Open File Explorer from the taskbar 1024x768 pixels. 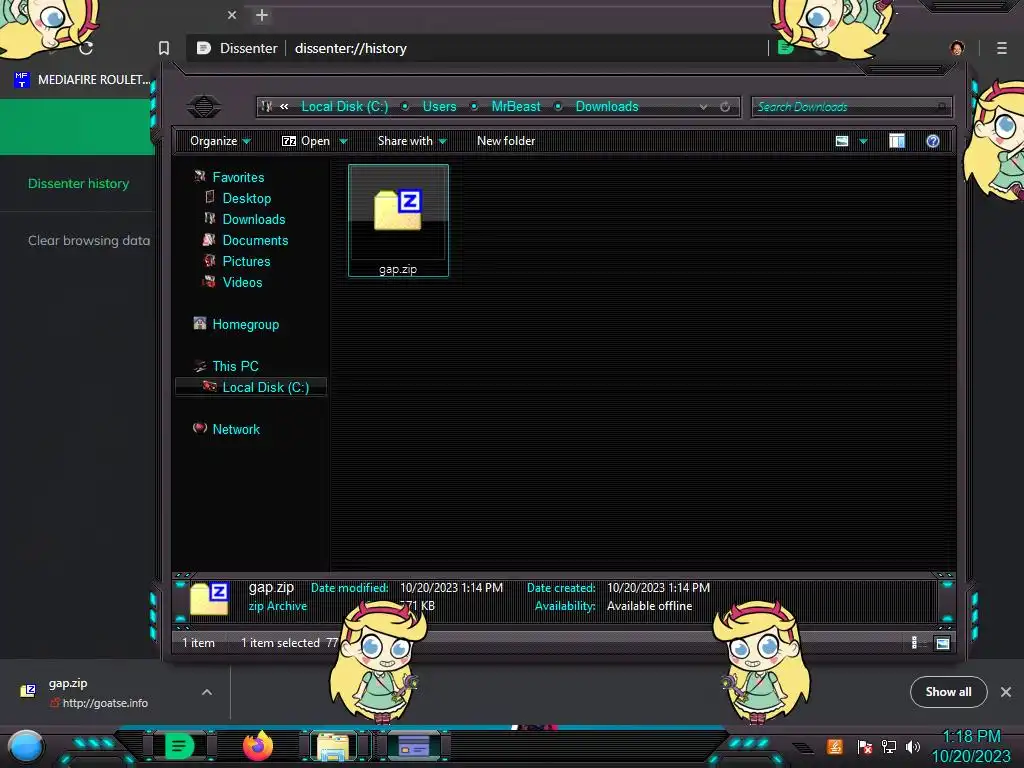[333, 746]
